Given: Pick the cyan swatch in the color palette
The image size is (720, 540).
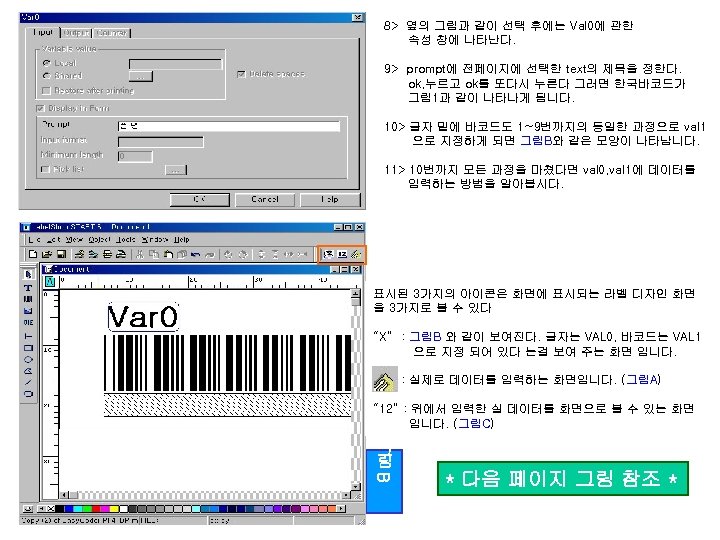Looking at the screenshot, I should pos(78,509).
